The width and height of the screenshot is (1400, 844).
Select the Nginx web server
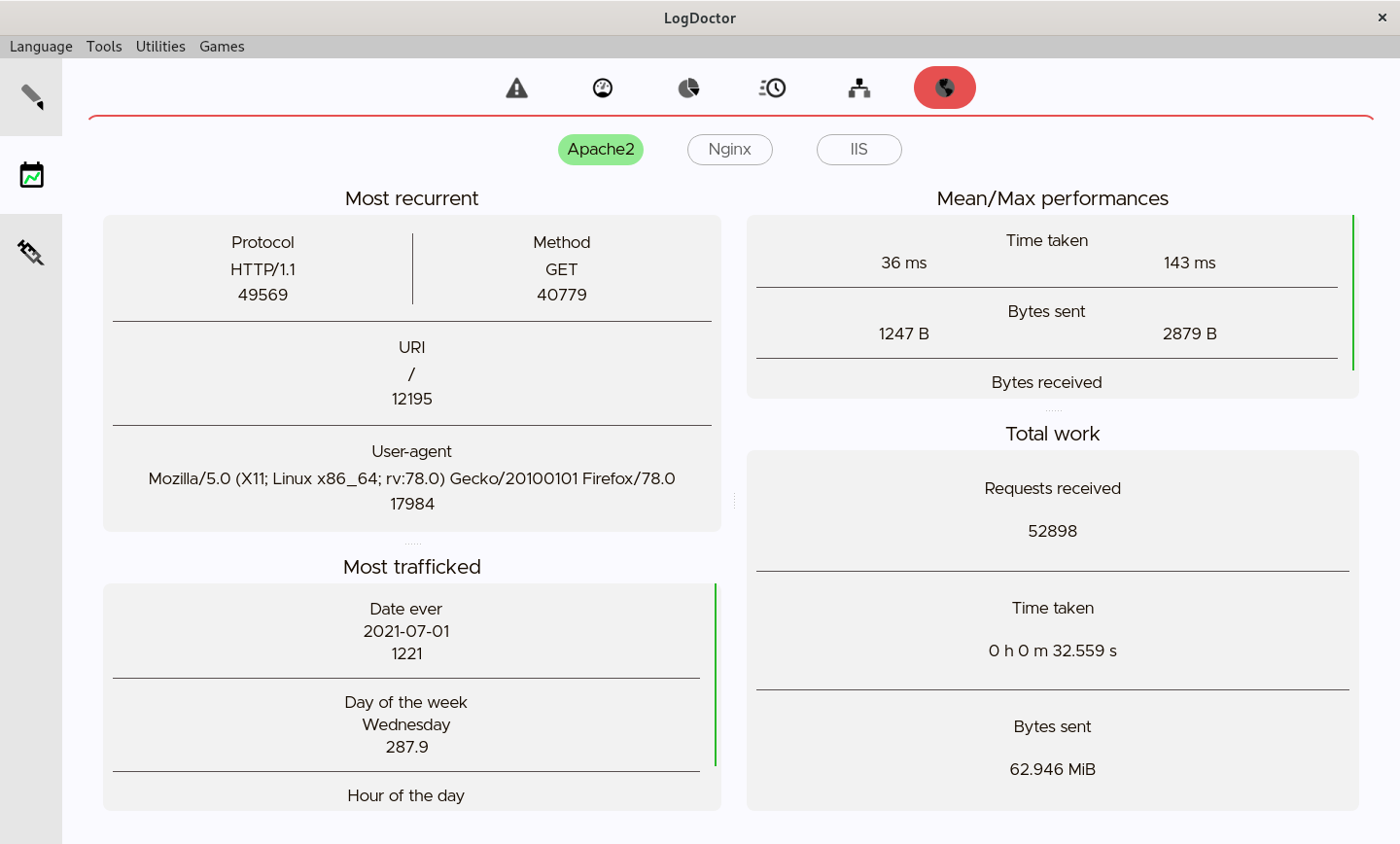pyautogui.click(x=730, y=150)
